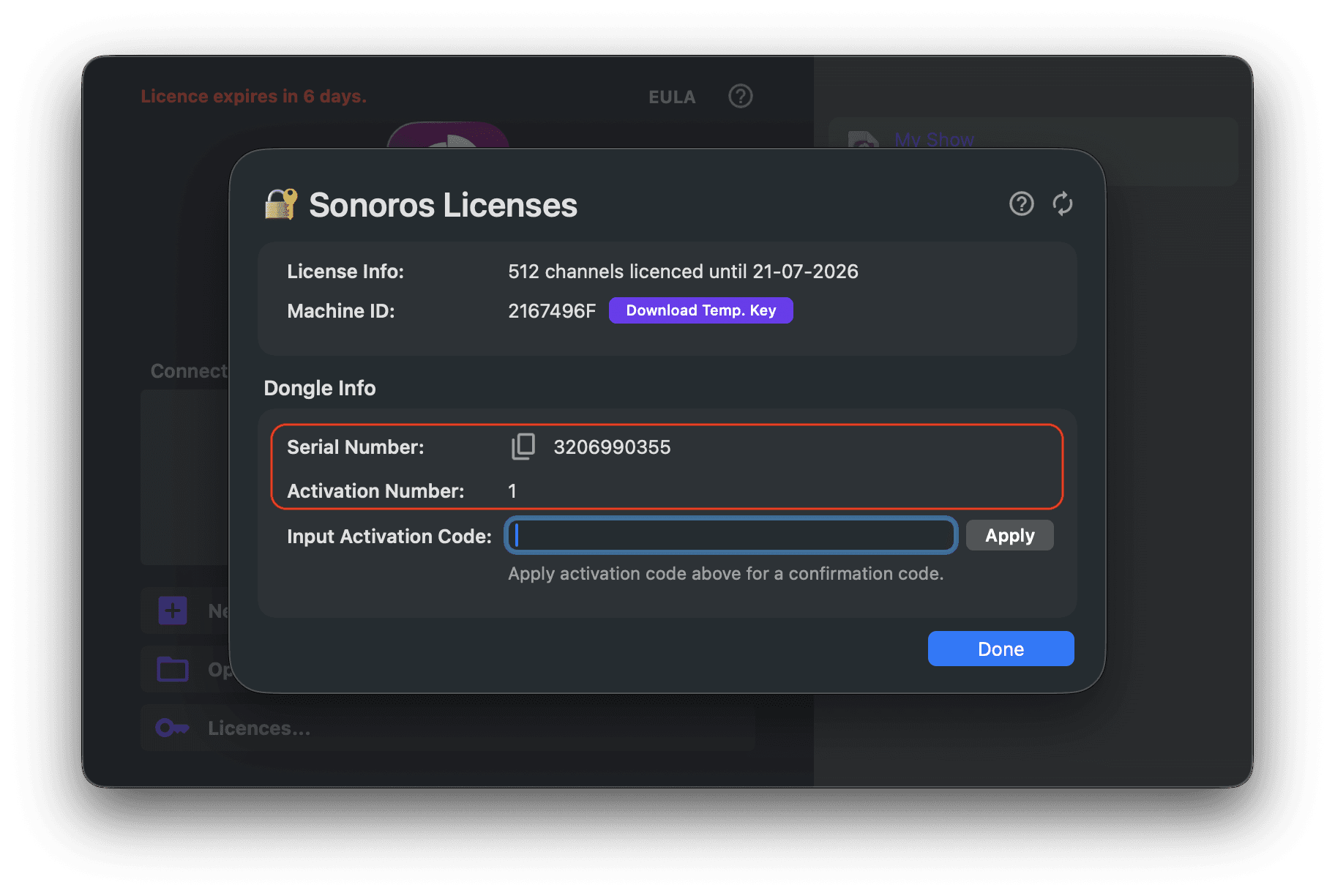Apply the activation code
Image resolution: width=1335 pixels, height=896 pixels.
tap(1009, 536)
